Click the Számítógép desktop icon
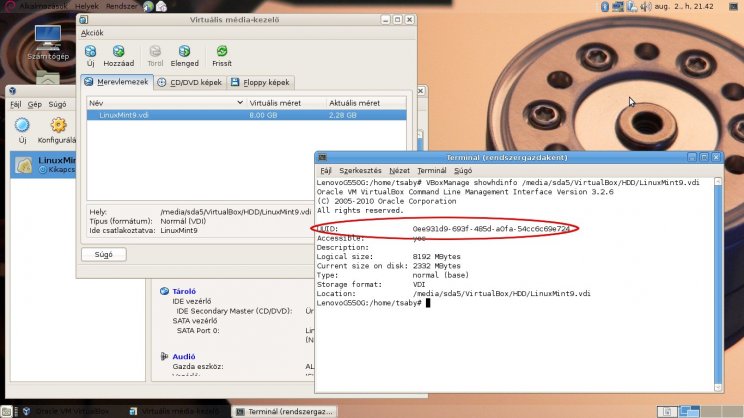 point(48,43)
